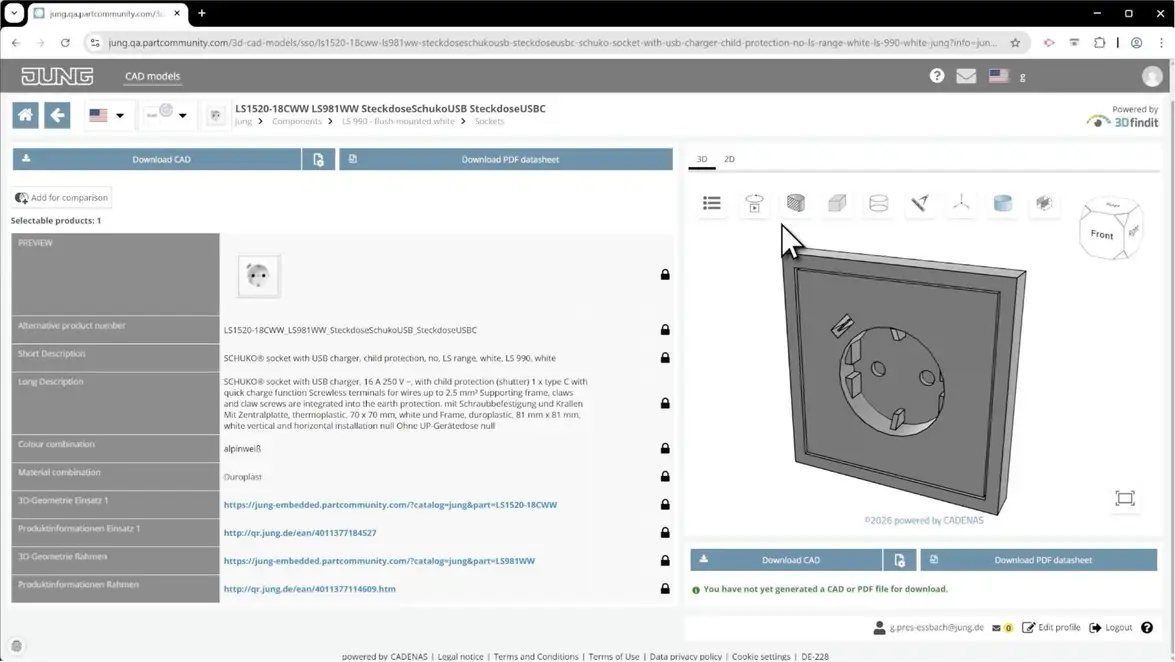Viewport: 1175px width, 662px height.
Task: Change language via header US flag
Action: (998, 76)
